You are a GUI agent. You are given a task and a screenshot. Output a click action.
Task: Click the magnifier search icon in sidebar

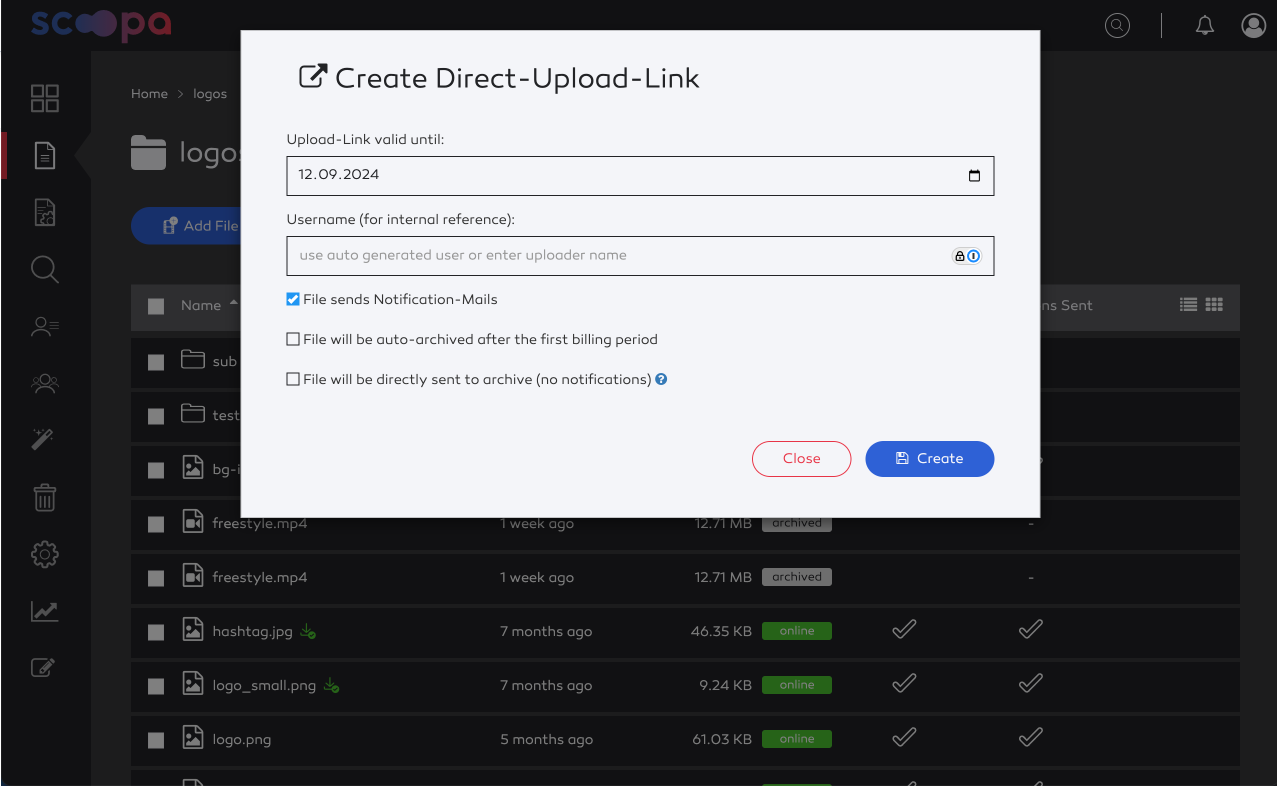[x=45, y=269]
